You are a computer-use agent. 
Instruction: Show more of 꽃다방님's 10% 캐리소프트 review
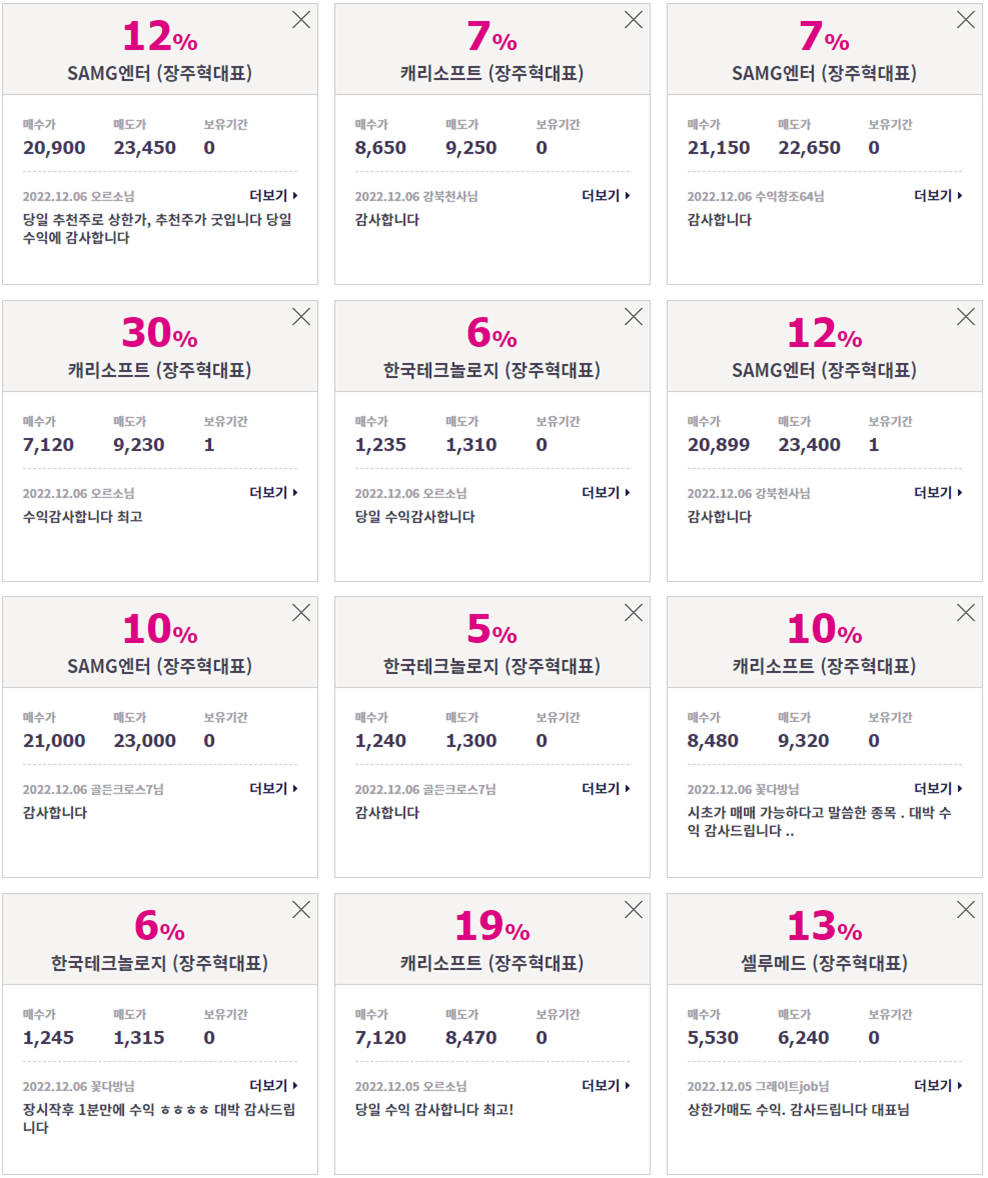(938, 788)
